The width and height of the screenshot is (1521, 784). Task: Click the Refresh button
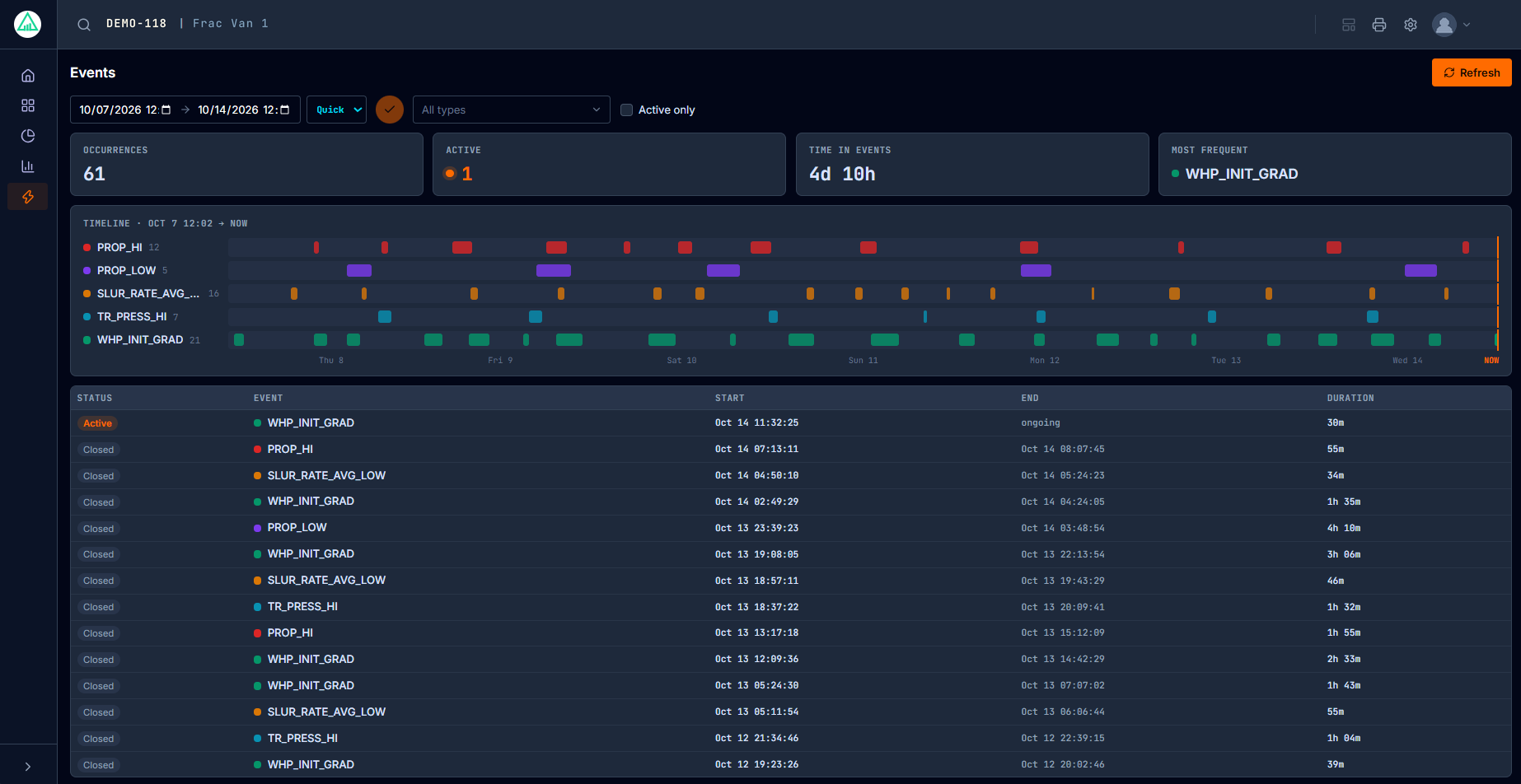tap(1472, 72)
